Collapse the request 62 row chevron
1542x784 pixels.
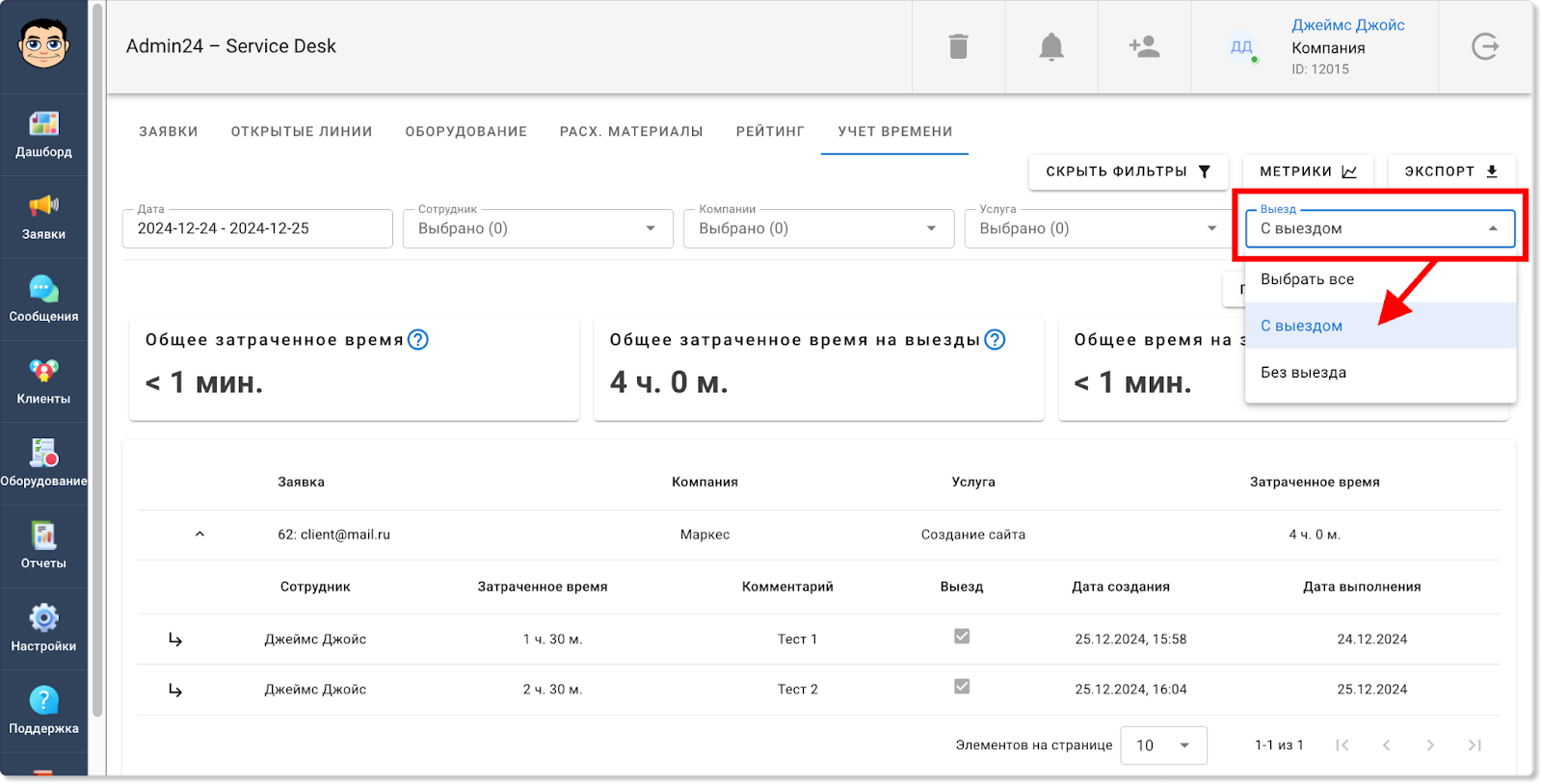(x=199, y=535)
